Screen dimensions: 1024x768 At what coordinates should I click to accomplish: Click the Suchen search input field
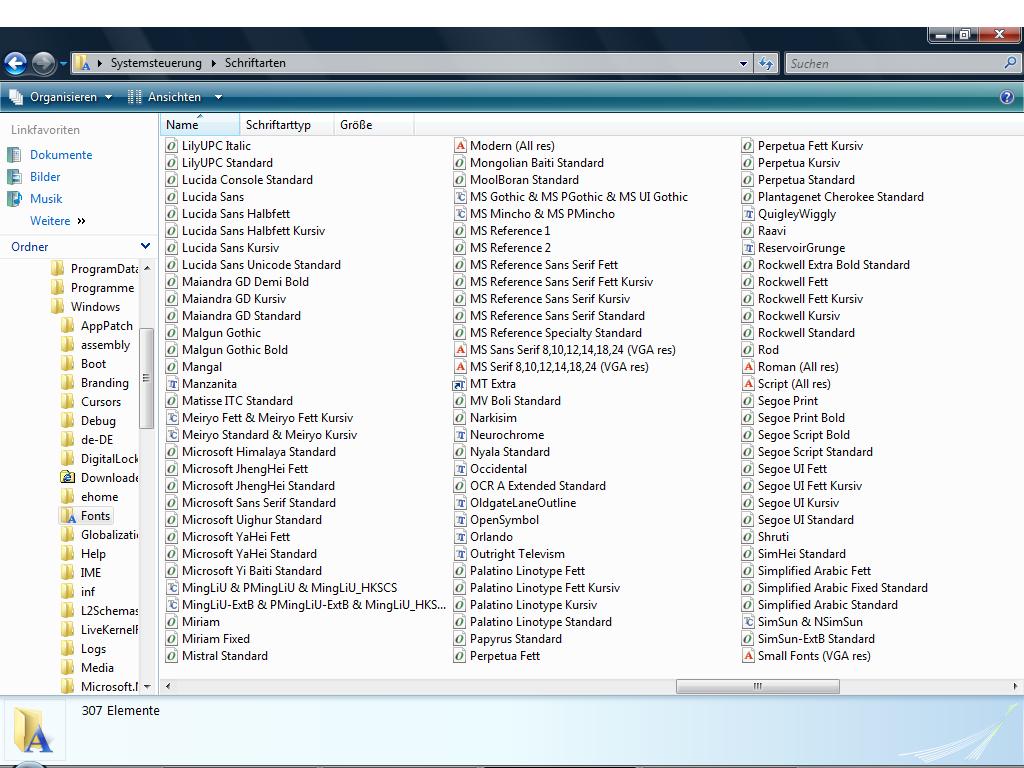point(895,63)
